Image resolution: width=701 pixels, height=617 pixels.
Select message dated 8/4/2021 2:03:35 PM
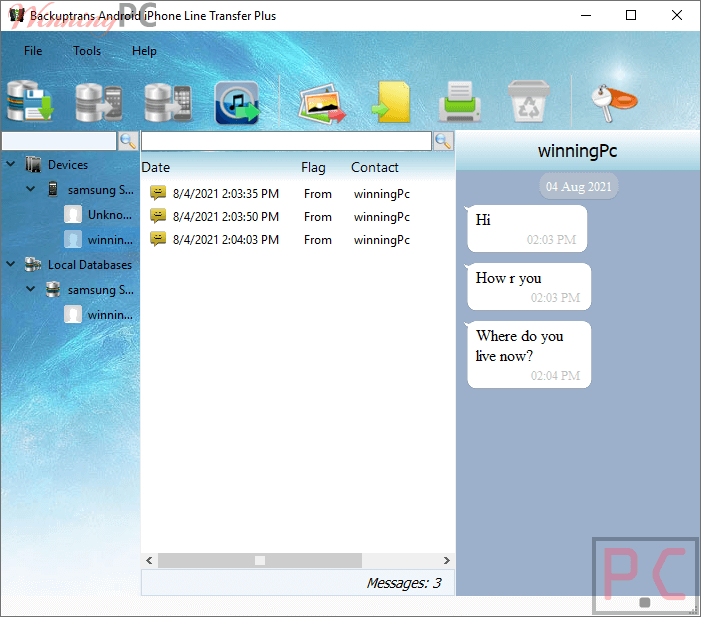coord(226,194)
